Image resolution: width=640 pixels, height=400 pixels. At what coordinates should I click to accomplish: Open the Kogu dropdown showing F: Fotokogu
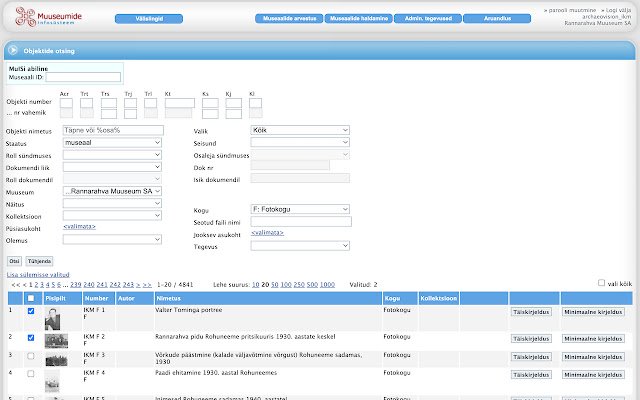(300, 209)
